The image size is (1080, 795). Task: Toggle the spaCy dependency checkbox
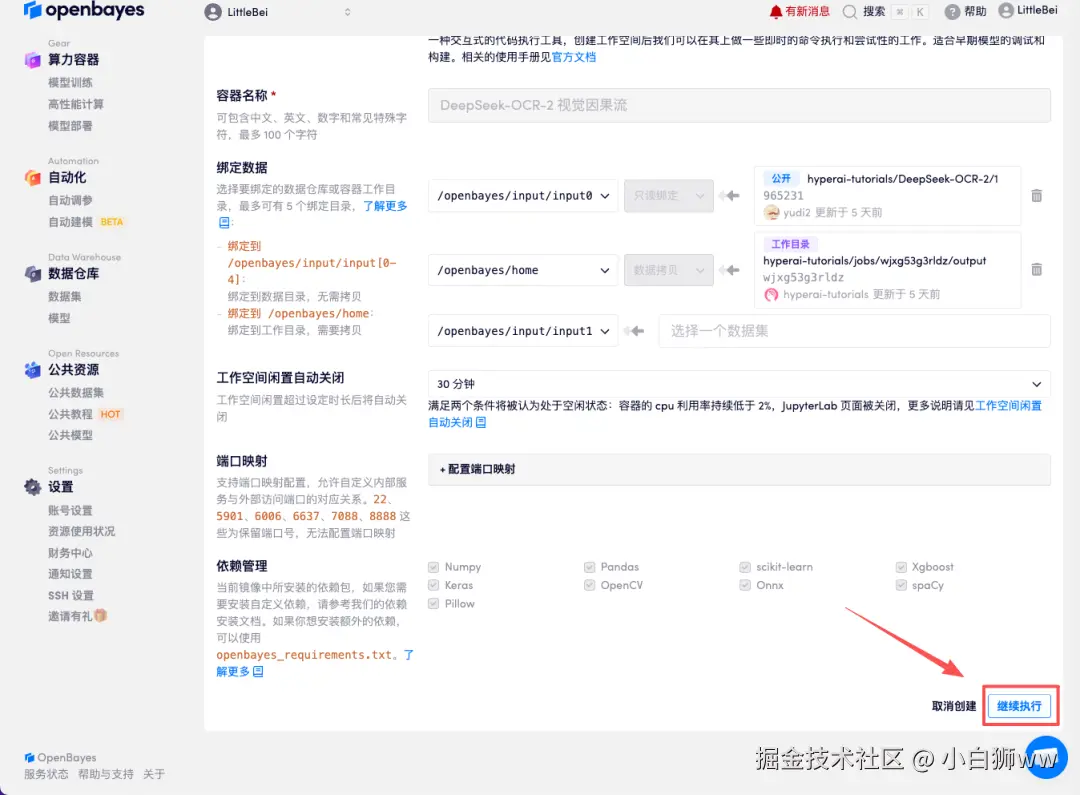click(x=901, y=585)
